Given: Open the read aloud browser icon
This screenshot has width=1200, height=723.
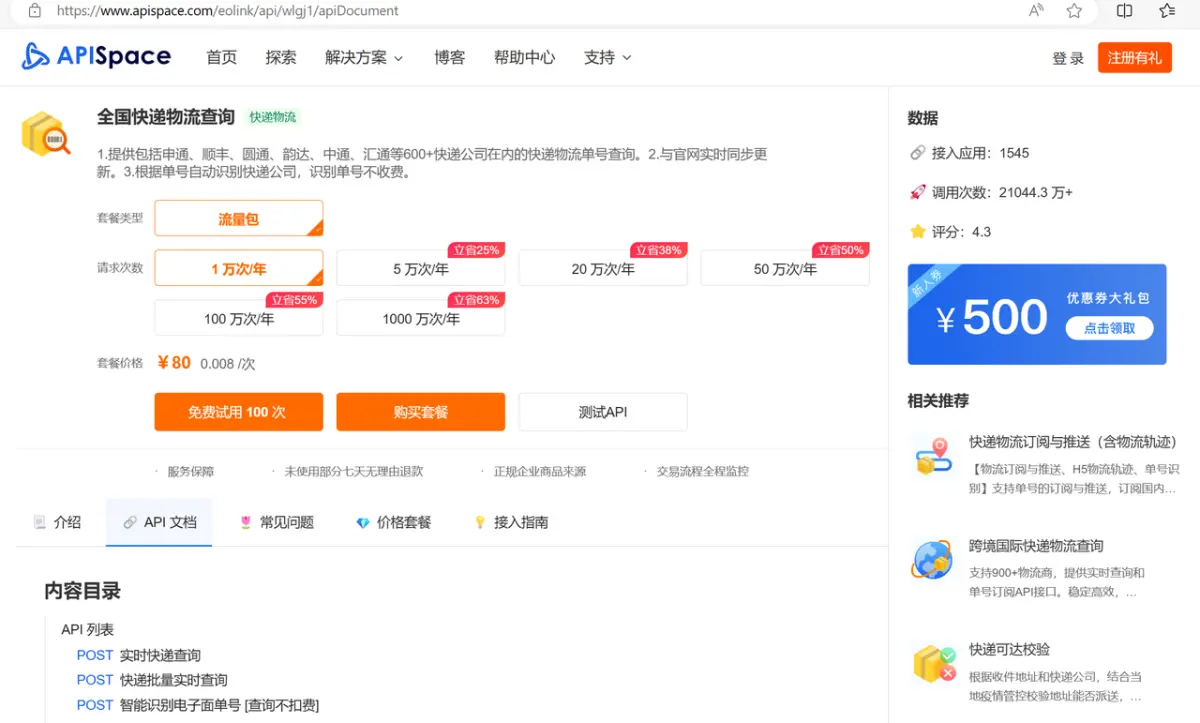Looking at the screenshot, I should 1036,11.
